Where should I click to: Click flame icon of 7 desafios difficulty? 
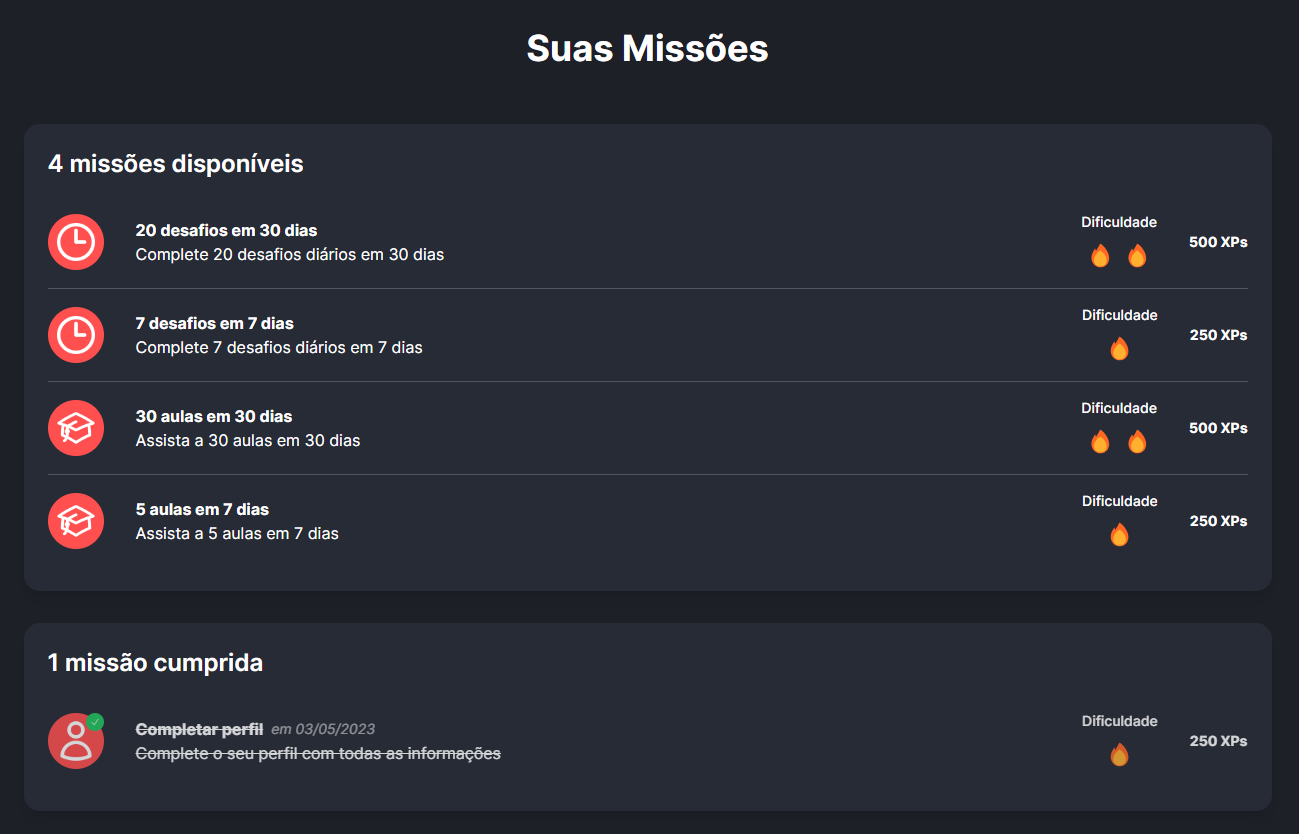[x=1119, y=349]
